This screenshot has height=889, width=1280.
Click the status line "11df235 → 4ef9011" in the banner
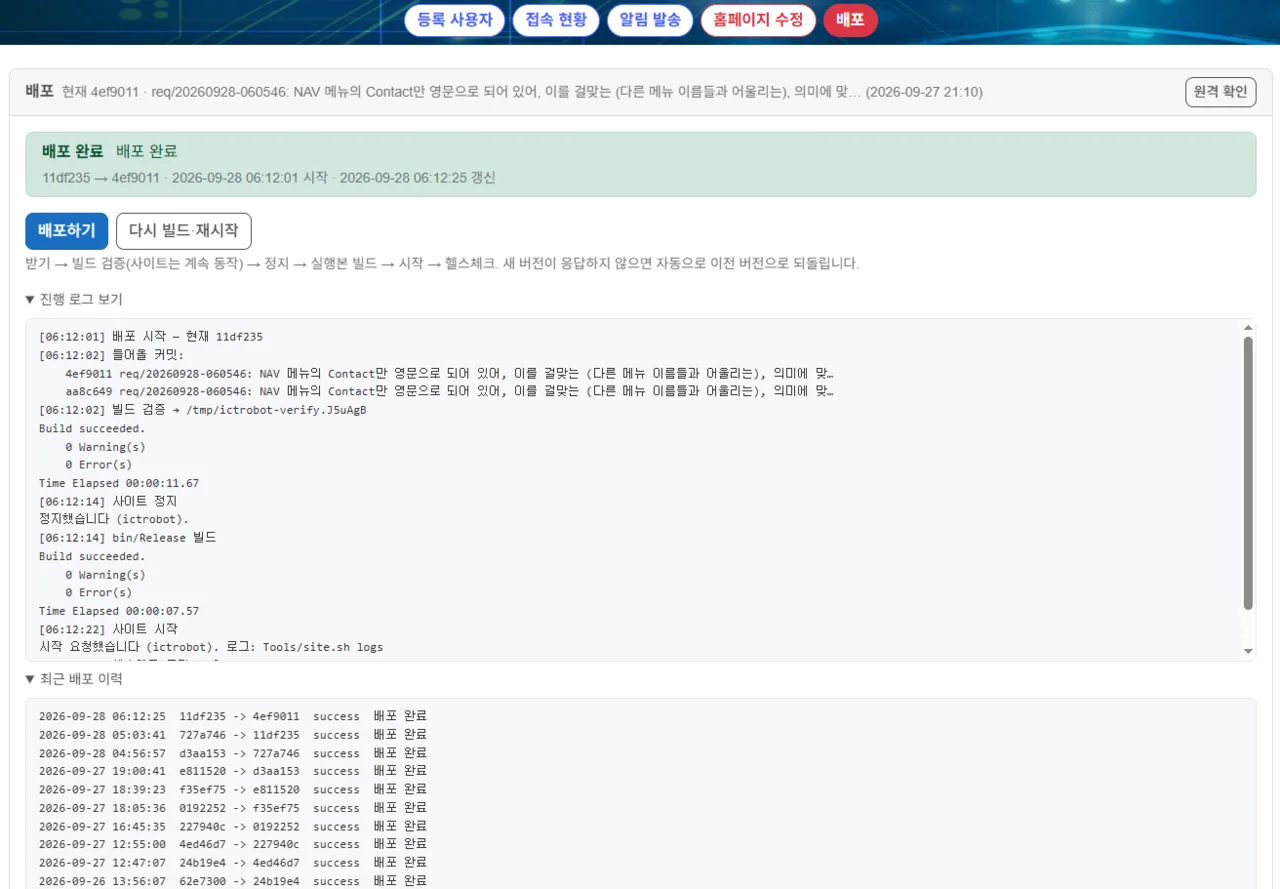269,178
